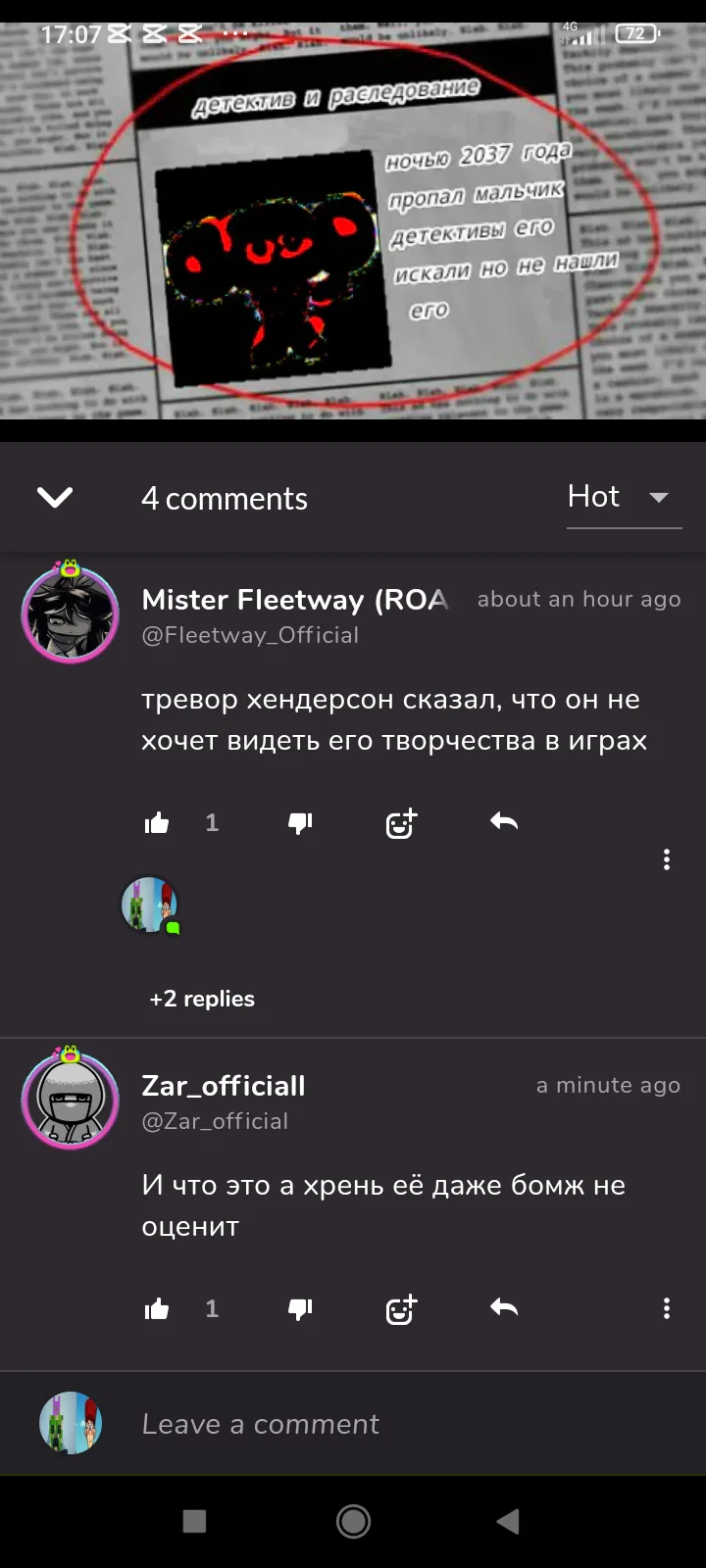The width and height of the screenshot is (706, 1568).
Task: Reply to Zar_officiall's comment via arrow icon
Action: [x=504, y=1307]
